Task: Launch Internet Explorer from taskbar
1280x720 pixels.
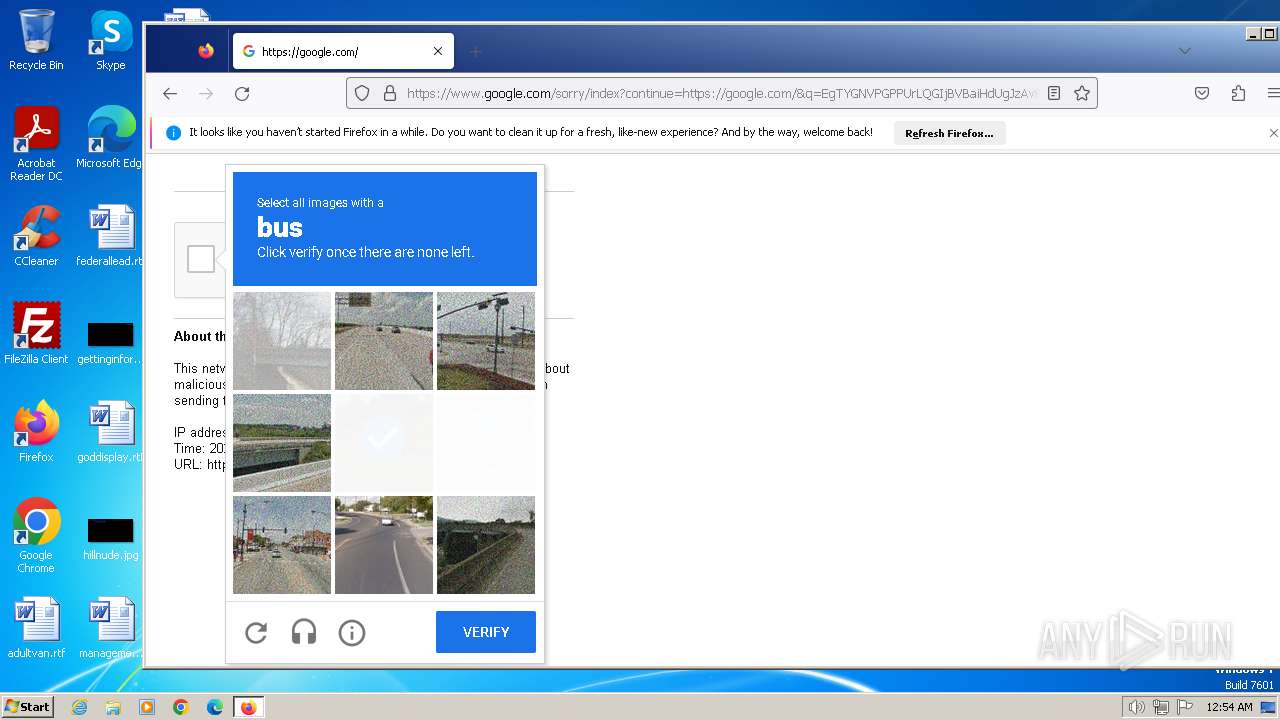Action: [79, 707]
